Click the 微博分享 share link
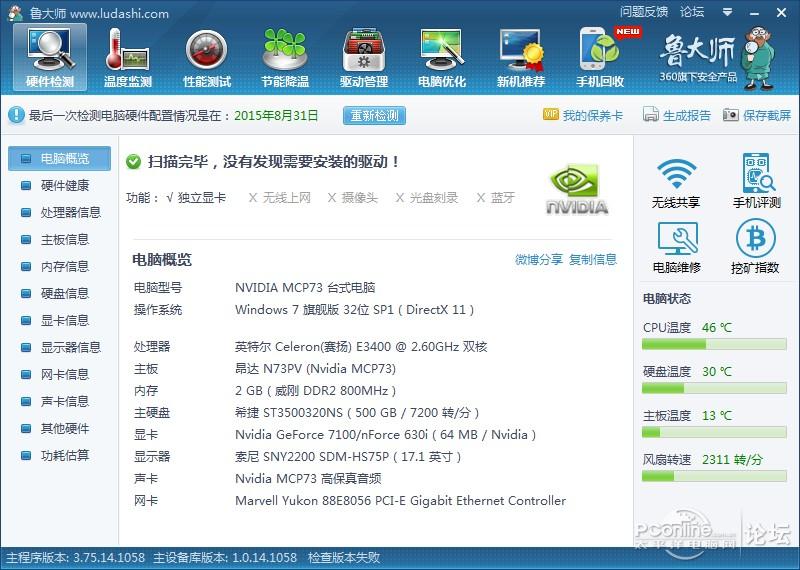800x570 pixels. tap(538, 259)
